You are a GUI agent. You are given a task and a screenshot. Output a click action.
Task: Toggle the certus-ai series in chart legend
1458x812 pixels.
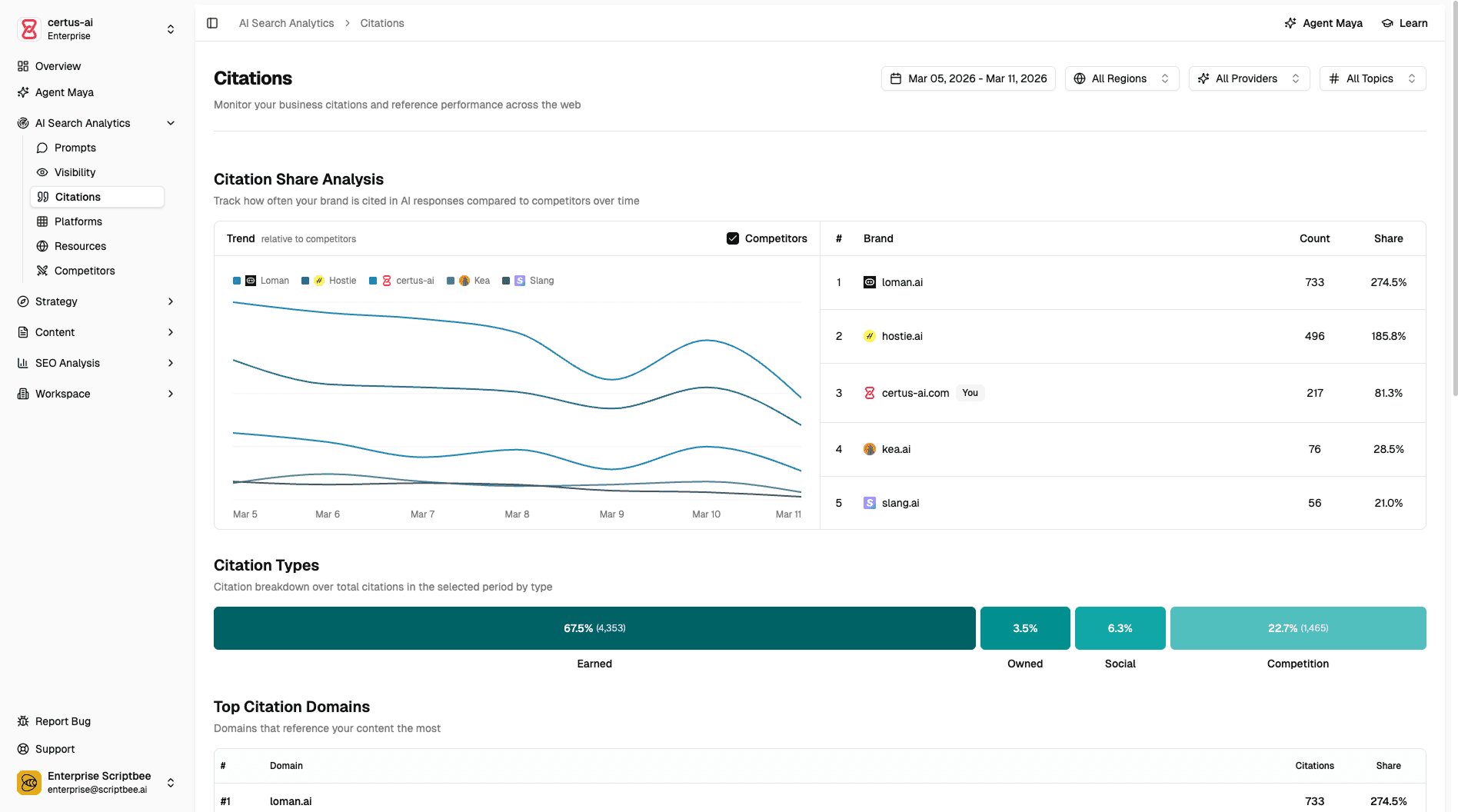[x=401, y=281]
